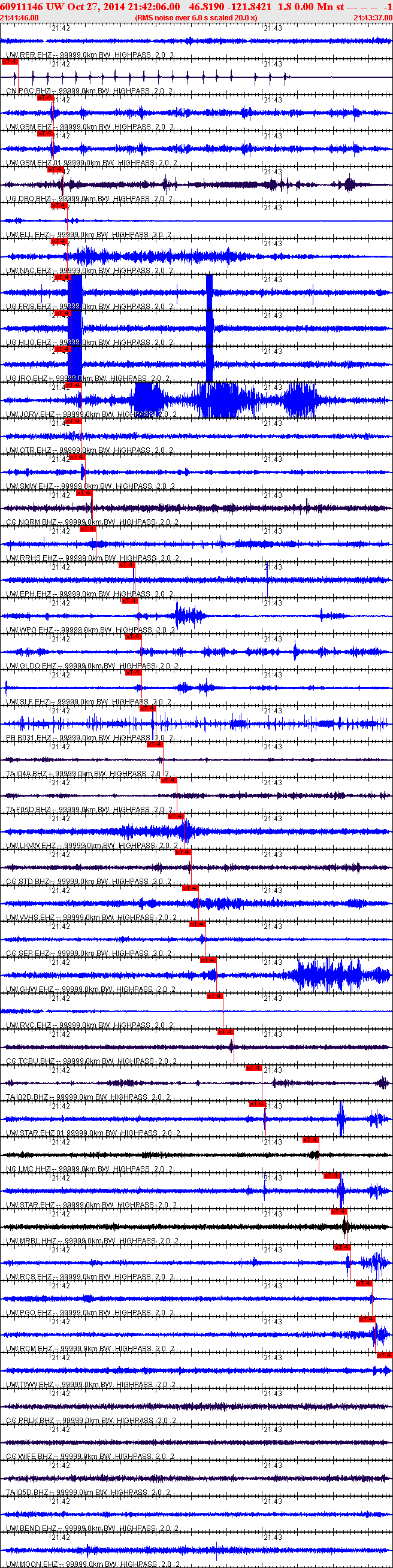This screenshot has width=393, height=1568.
Task: Click the event ID 60911146 in header
Action: point(21,7)
